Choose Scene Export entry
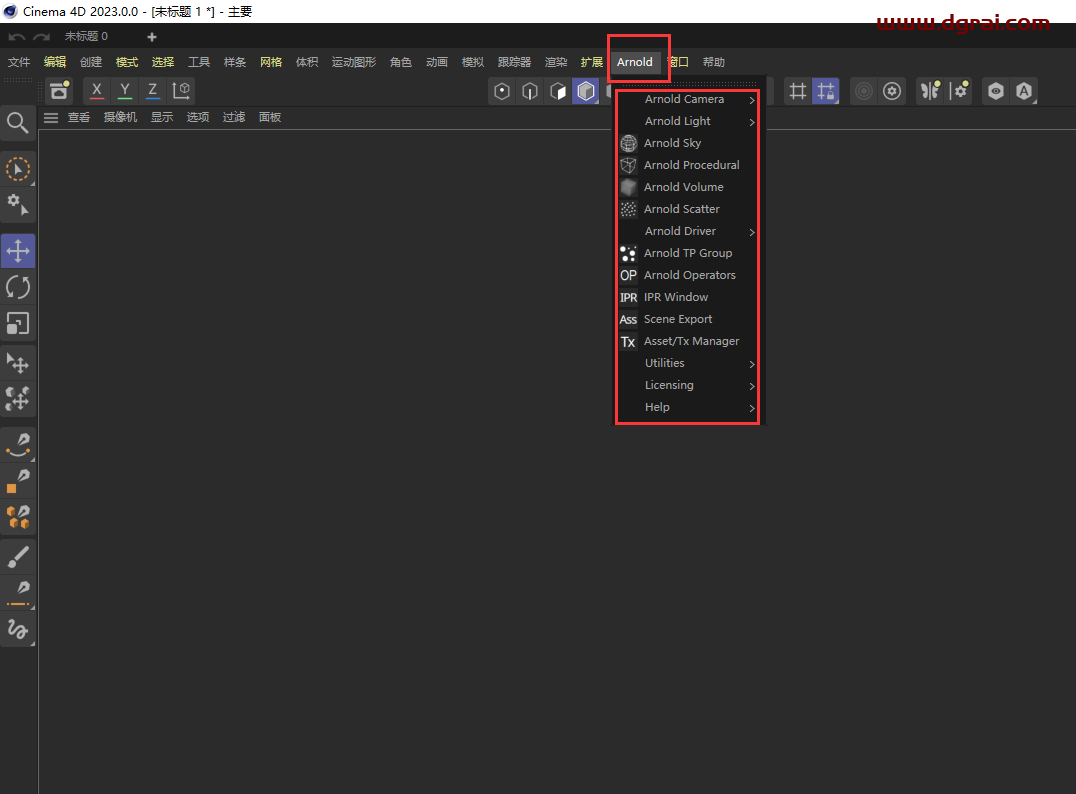The width and height of the screenshot is (1076, 794). click(688, 319)
